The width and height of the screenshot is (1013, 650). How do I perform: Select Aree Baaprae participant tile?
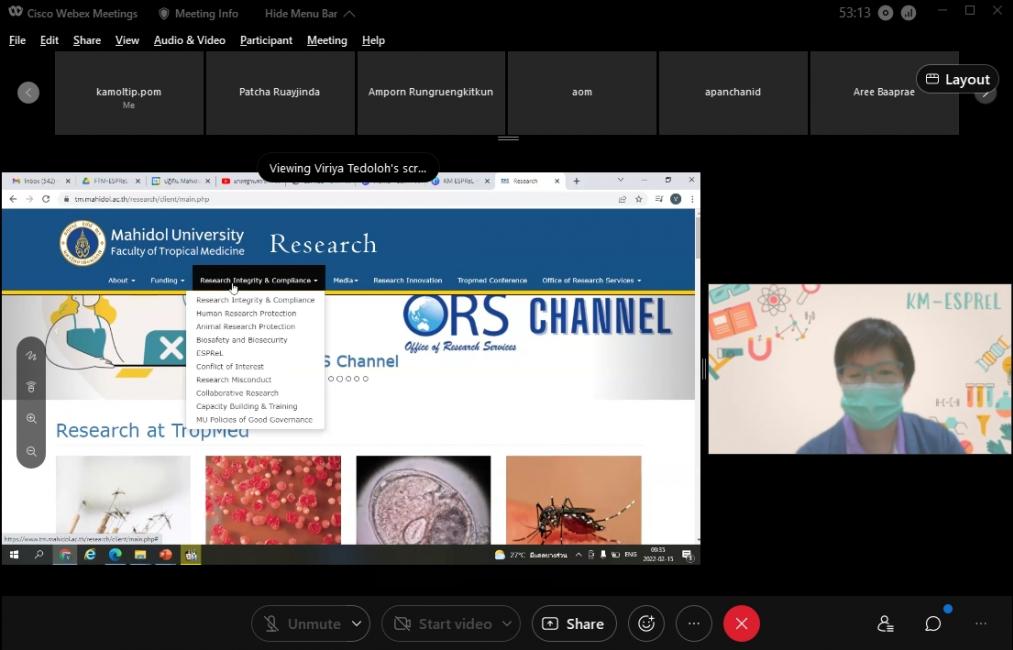pyautogui.click(x=884, y=93)
